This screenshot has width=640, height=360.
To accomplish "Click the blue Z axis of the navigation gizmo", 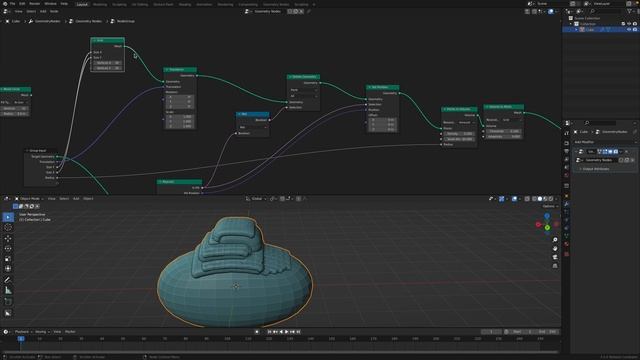I will pos(547,216).
